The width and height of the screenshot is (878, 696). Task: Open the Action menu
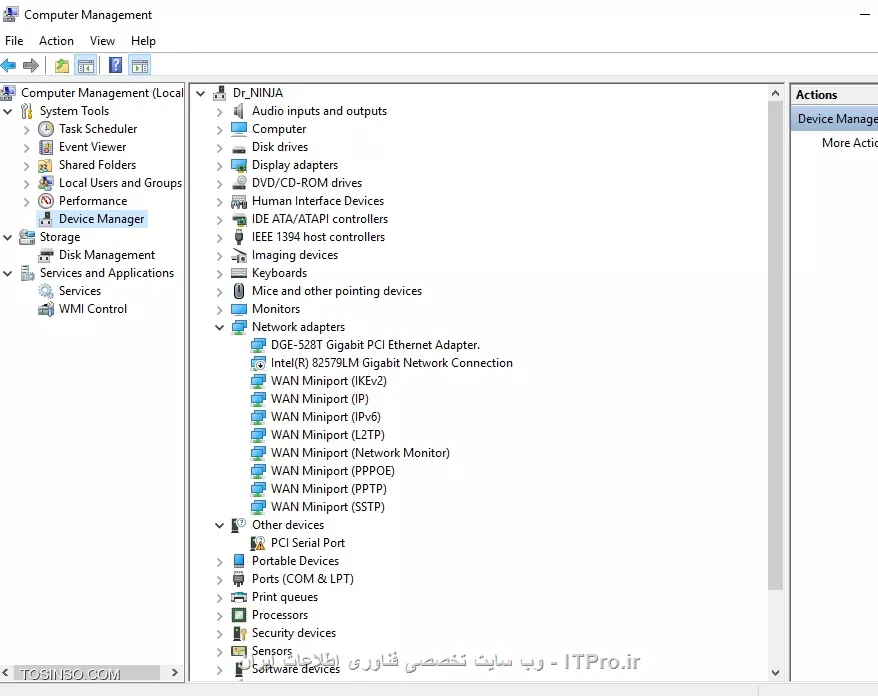56,41
